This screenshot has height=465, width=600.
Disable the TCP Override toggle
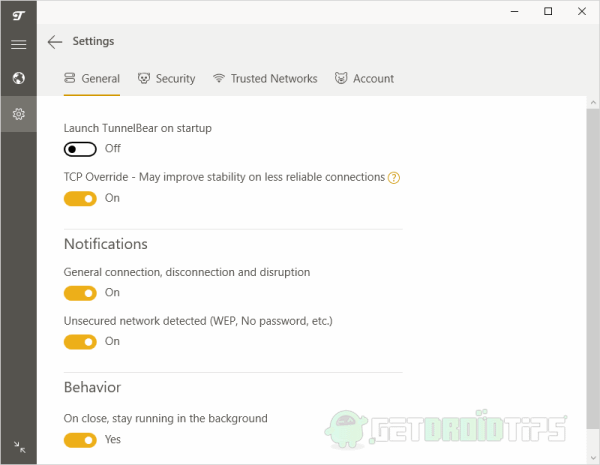80,199
